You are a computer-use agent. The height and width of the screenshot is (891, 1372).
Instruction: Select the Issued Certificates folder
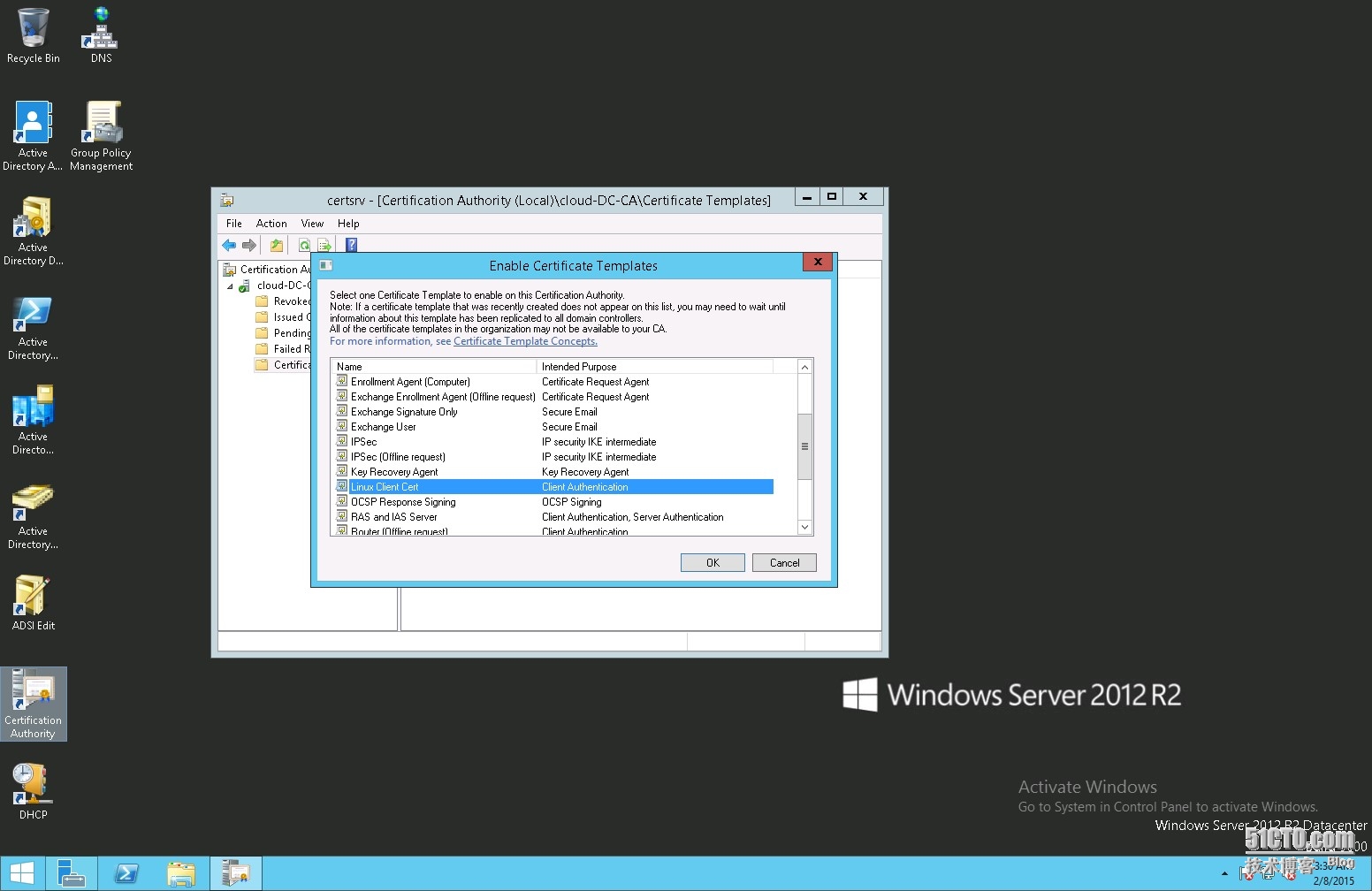[283, 317]
